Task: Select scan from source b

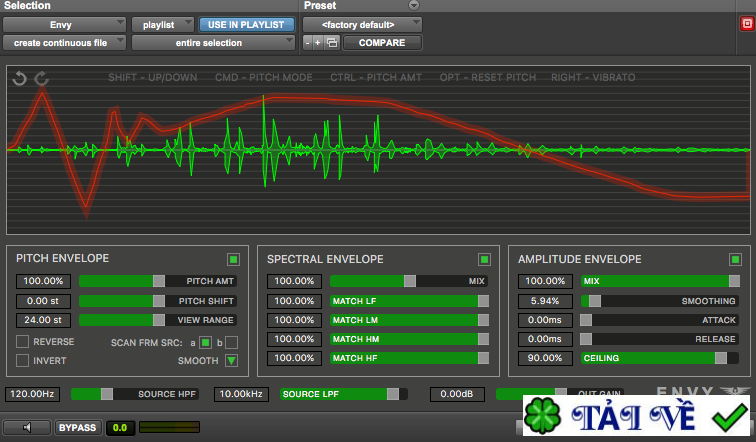Action: (x=232, y=342)
